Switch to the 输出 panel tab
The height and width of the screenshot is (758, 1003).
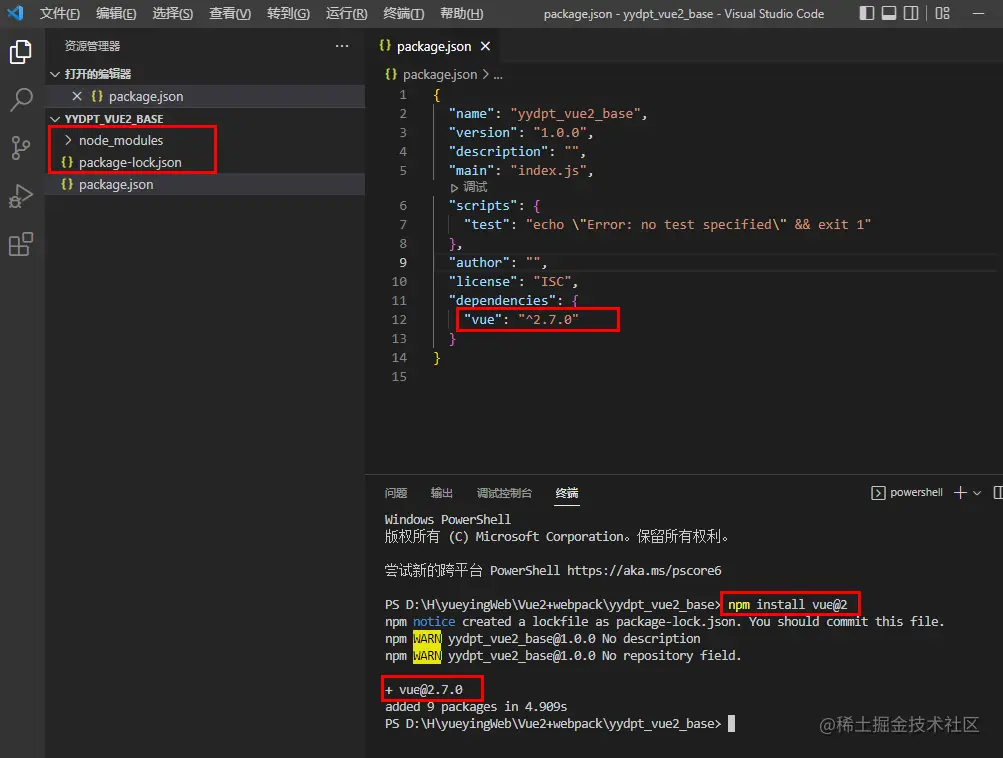[x=442, y=493]
